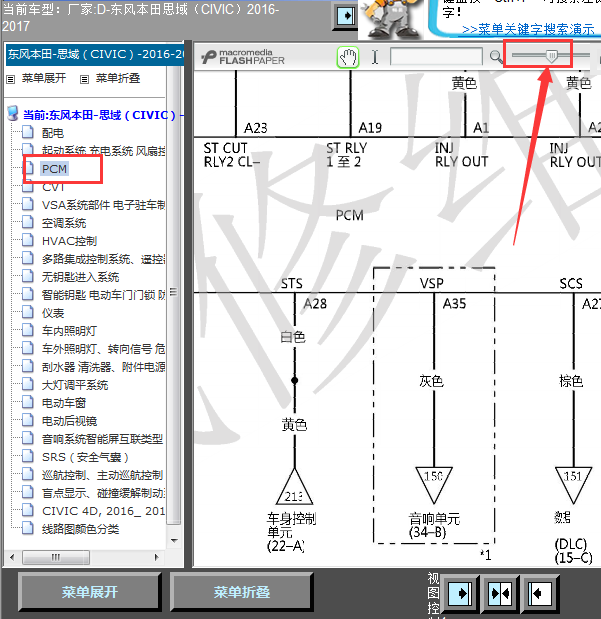Viewport: 601px width, 619px height.
Task: Open 车外照明灯、转向信号 entry
Action: (103, 349)
